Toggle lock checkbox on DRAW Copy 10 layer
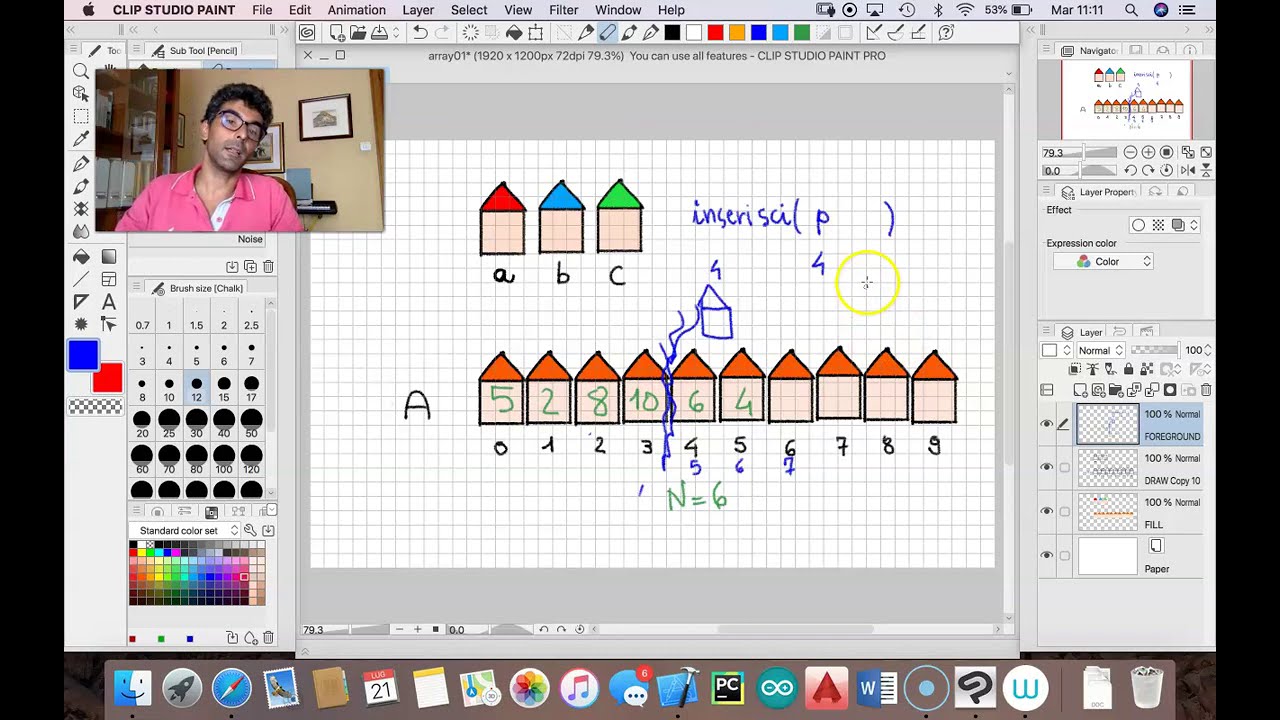The height and width of the screenshot is (720, 1280). (x=1064, y=468)
